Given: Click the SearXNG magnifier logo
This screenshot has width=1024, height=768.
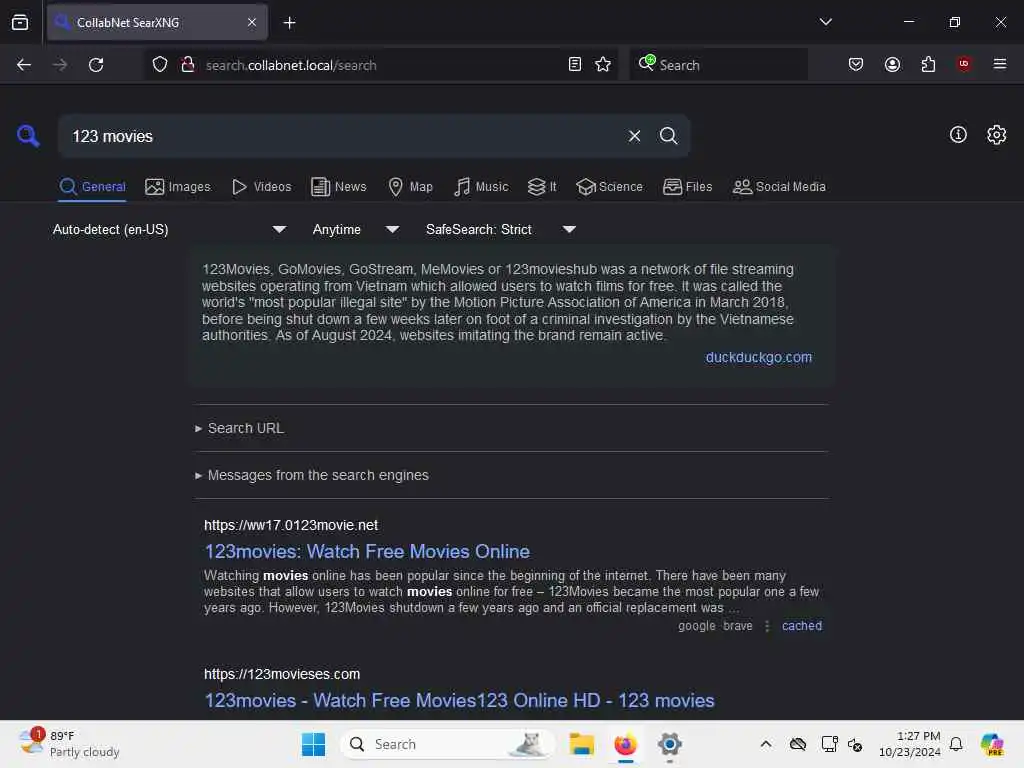Looking at the screenshot, I should click(x=28, y=136).
